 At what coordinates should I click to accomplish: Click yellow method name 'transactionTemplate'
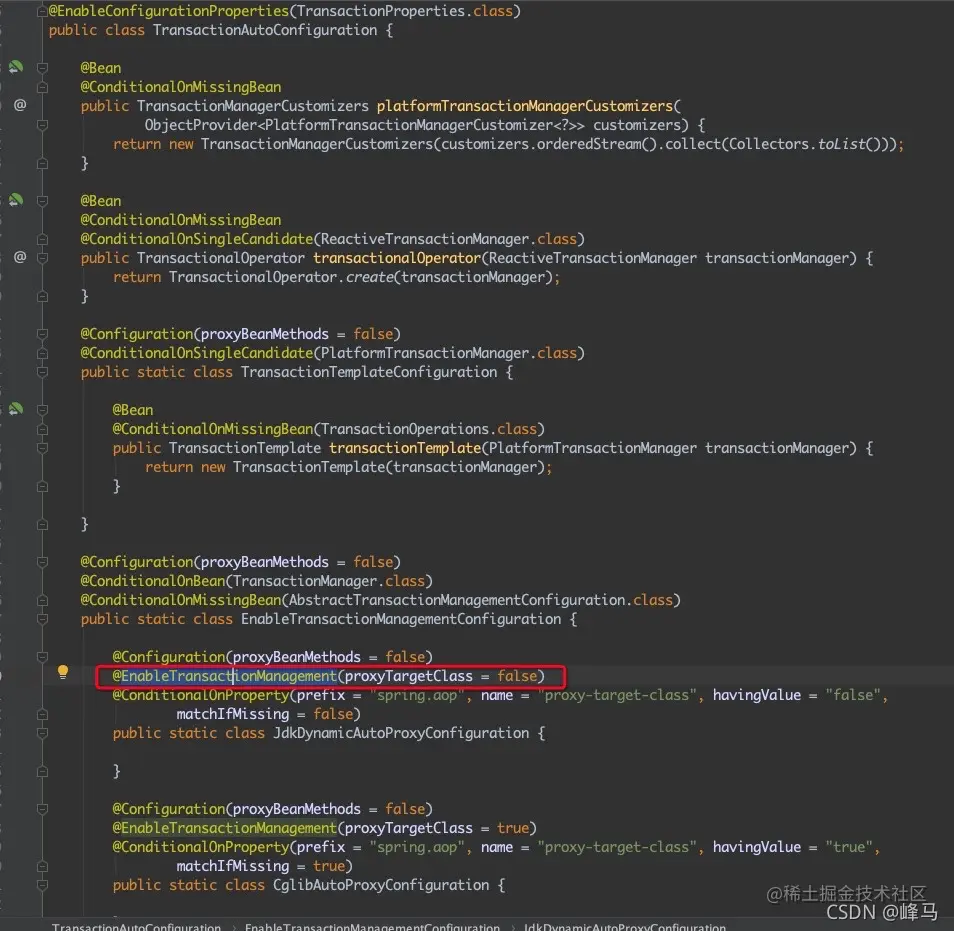pyautogui.click(x=405, y=448)
